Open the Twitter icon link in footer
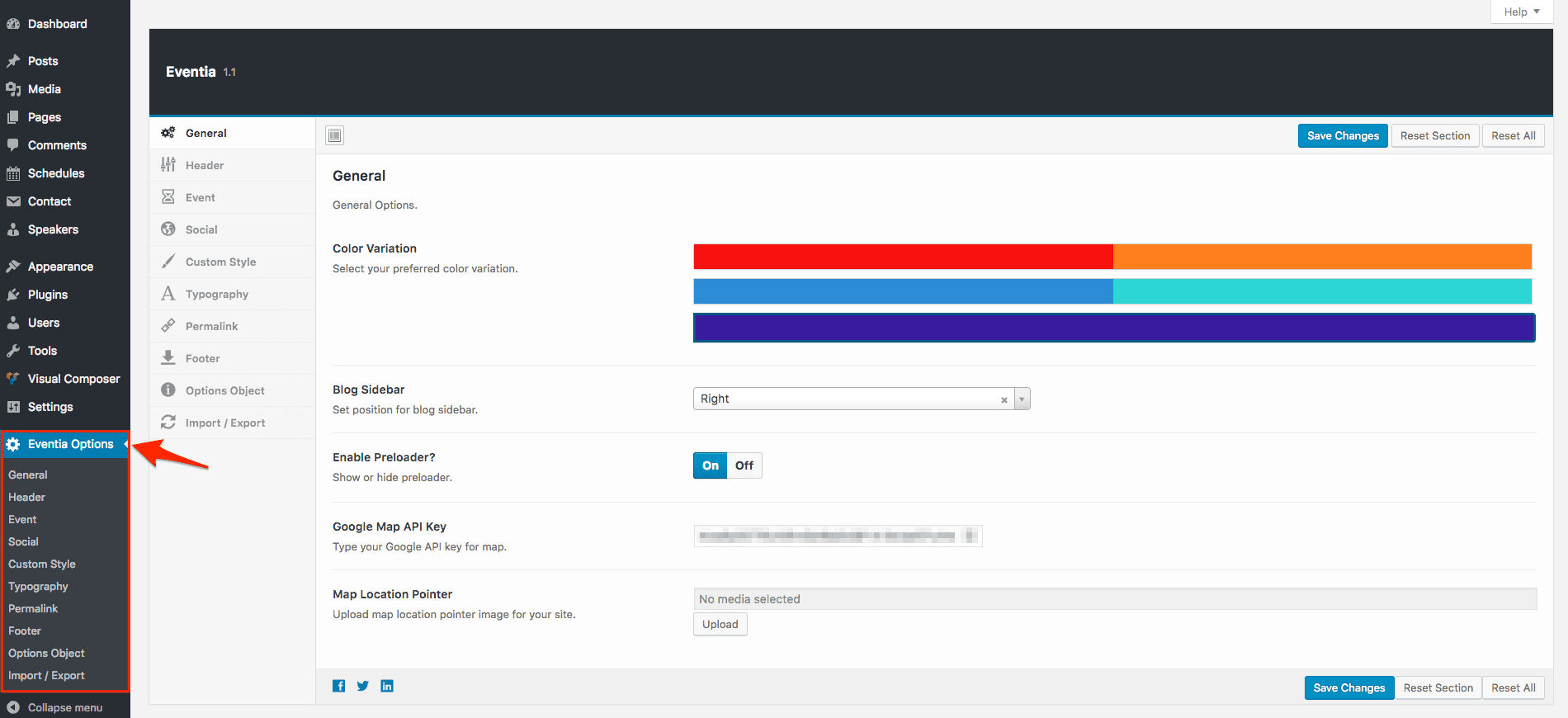This screenshot has height=718, width=1568. [x=362, y=686]
